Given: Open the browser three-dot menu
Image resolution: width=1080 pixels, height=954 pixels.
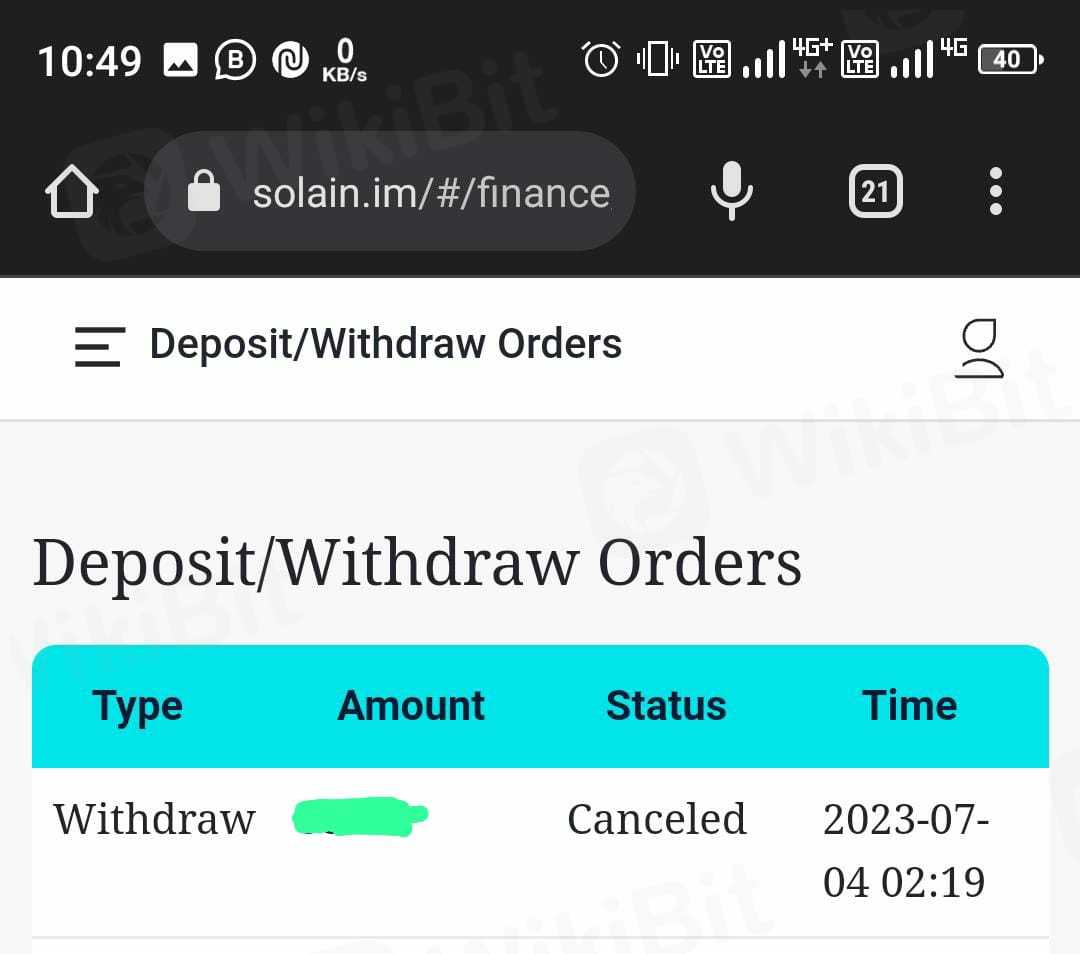Looking at the screenshot, I should coord(995,191).
